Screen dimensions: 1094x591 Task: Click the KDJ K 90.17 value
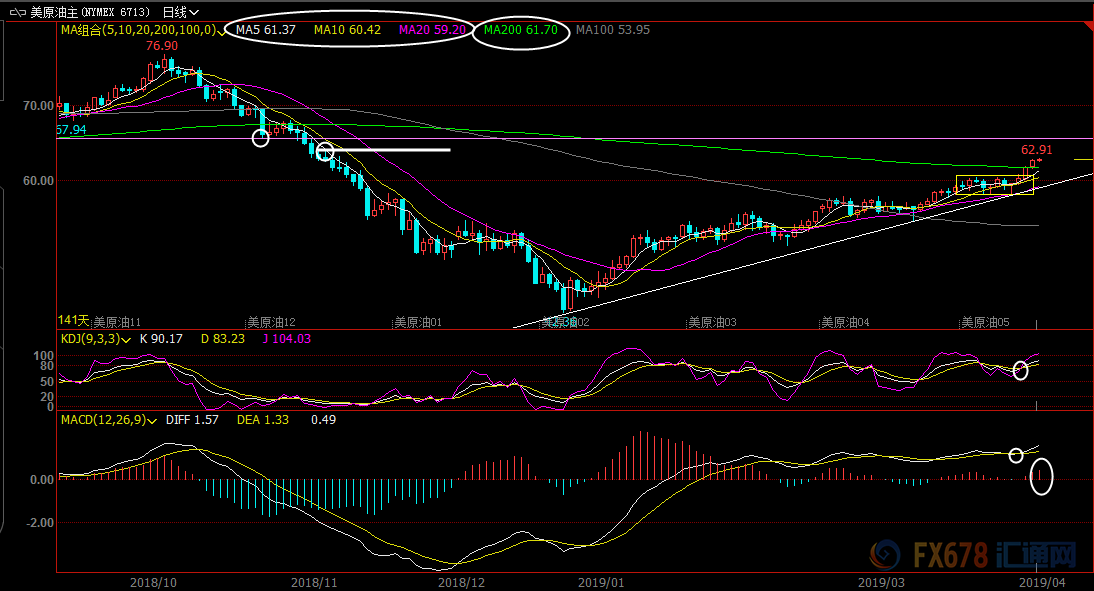pos(161,339)
